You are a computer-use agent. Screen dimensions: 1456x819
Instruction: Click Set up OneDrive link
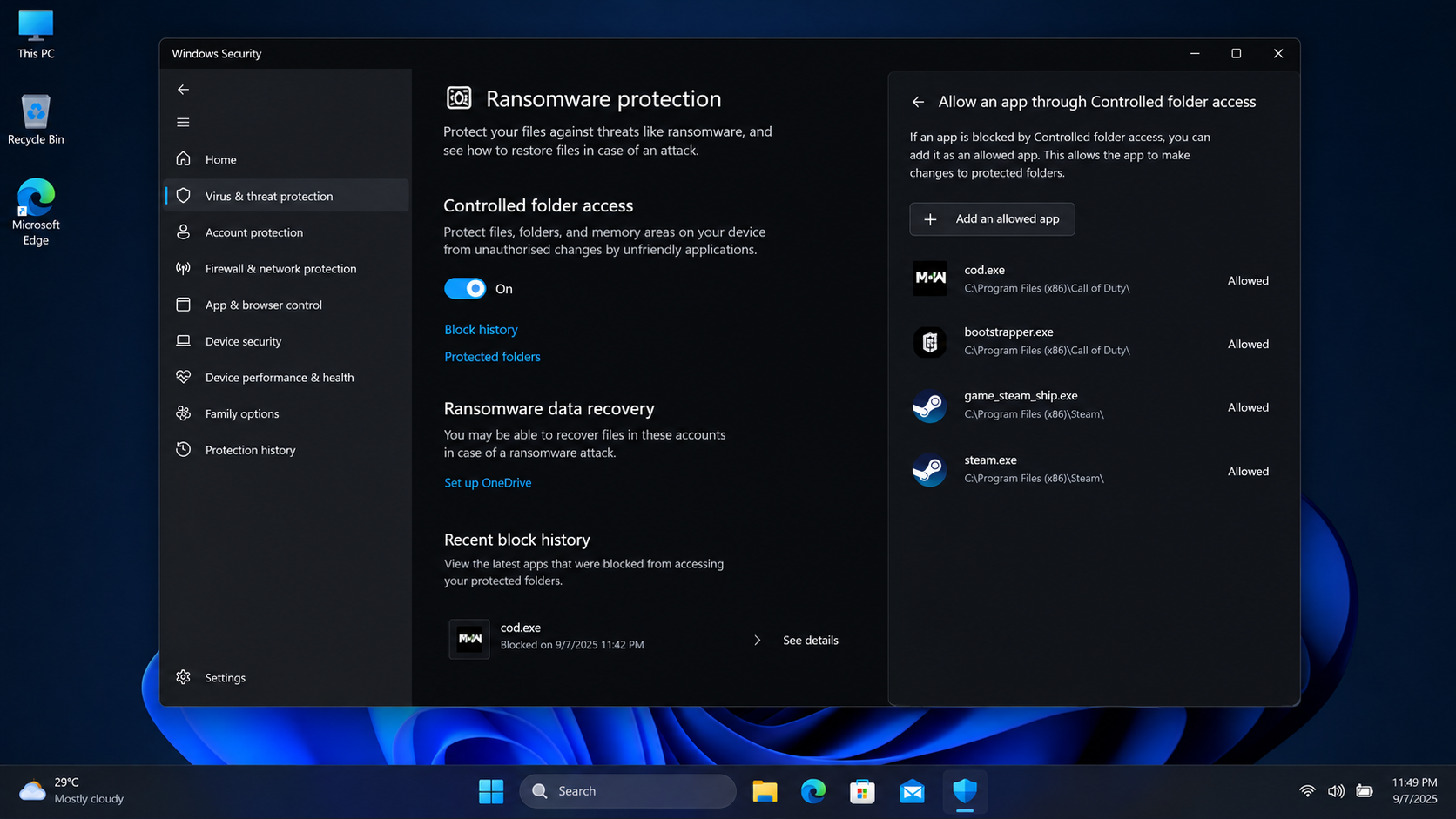[x=488, y=483]
